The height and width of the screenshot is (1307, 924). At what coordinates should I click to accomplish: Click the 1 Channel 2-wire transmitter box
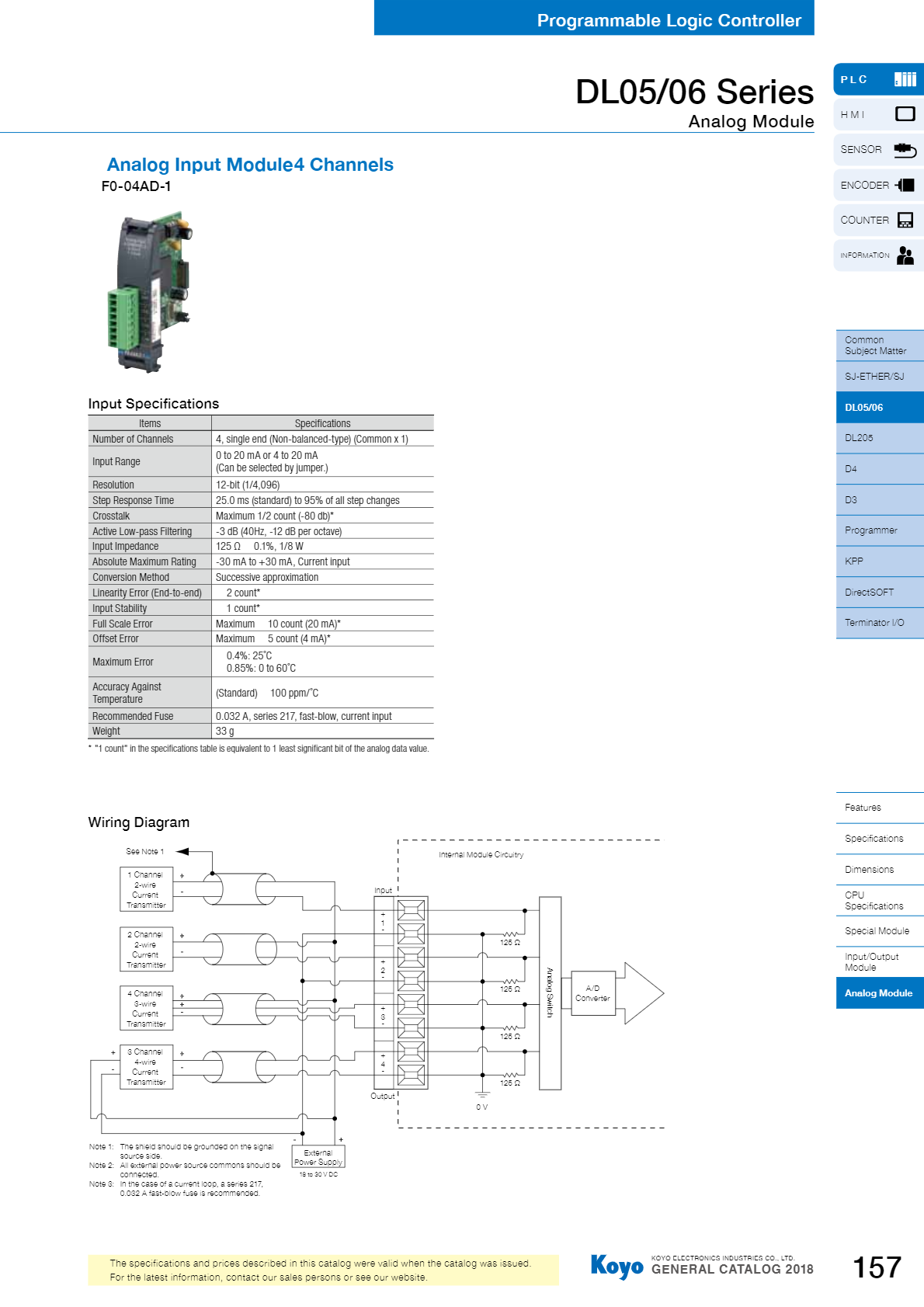click(146, 890)
